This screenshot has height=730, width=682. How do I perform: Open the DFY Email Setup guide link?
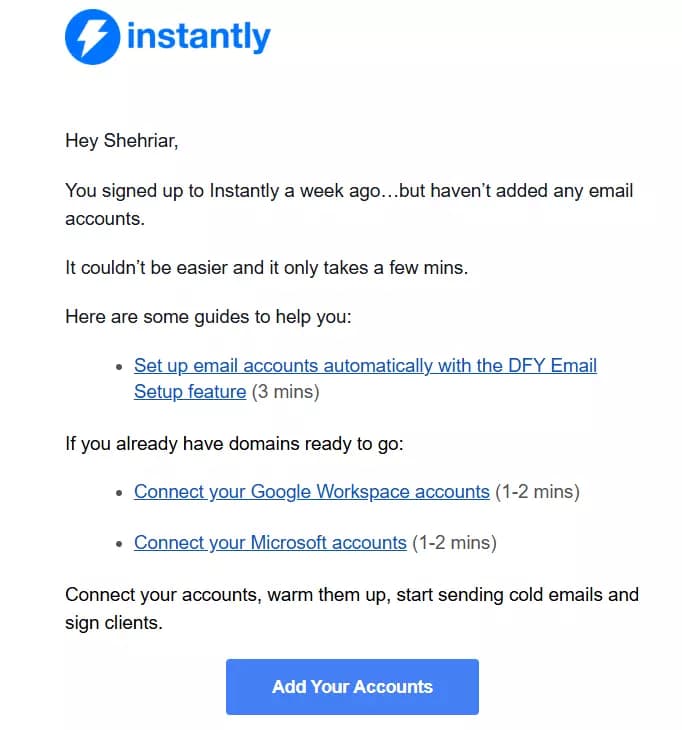[x=365, y=365]
